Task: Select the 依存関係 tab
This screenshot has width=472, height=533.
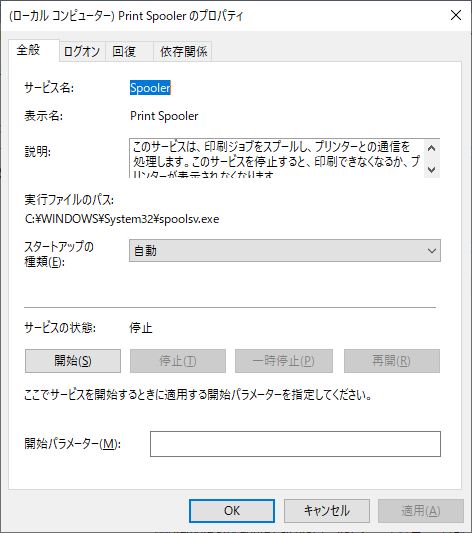Action: pos(183,52)
